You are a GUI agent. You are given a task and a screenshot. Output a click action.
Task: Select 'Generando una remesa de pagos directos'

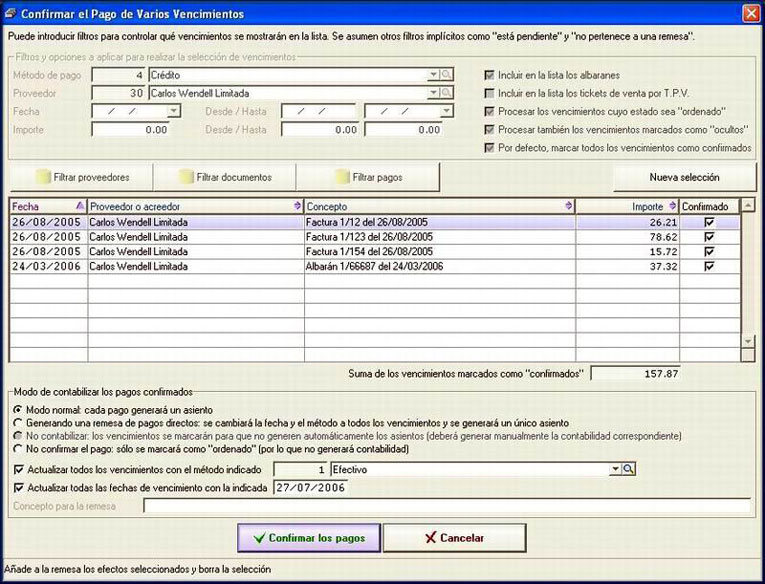18,423
